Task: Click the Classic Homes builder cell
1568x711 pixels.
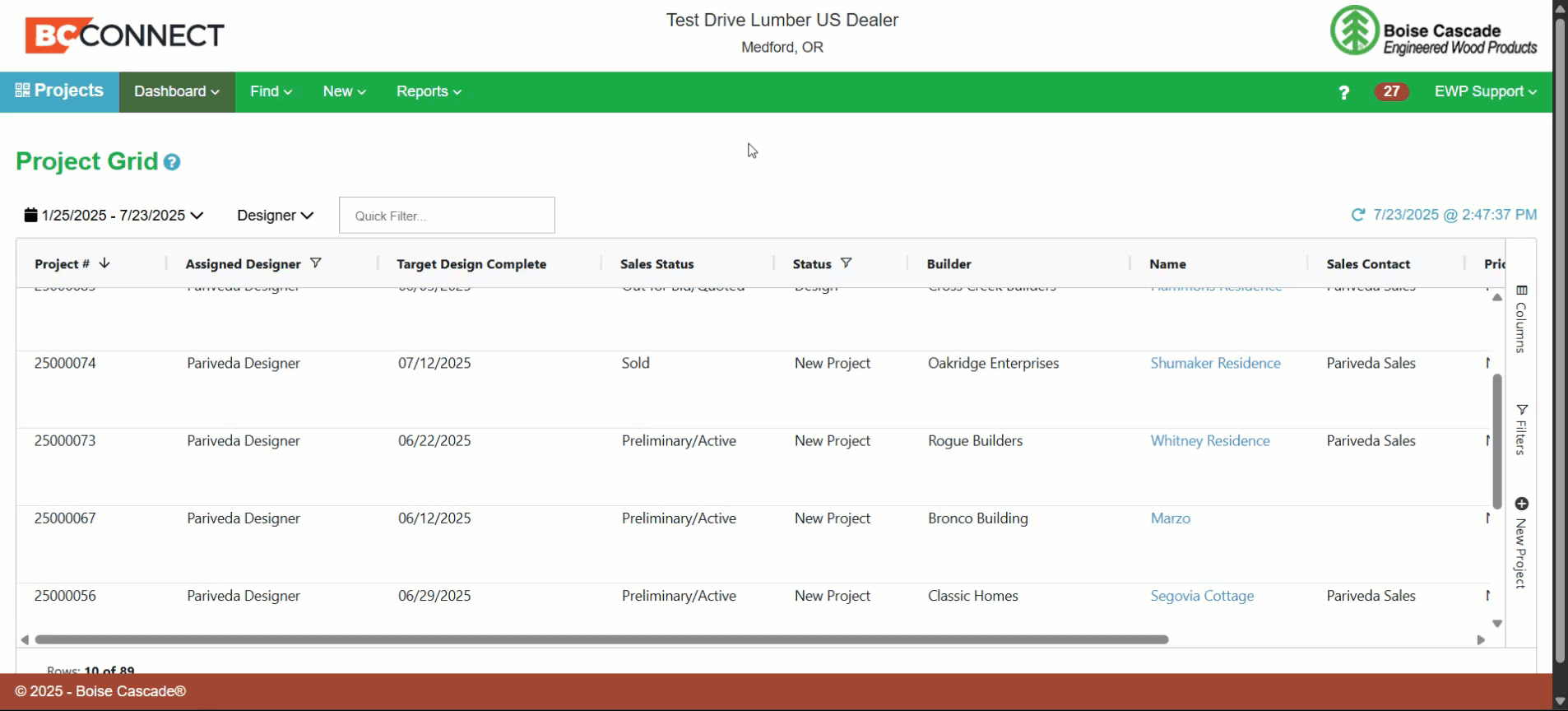Action: coord(972,596)
